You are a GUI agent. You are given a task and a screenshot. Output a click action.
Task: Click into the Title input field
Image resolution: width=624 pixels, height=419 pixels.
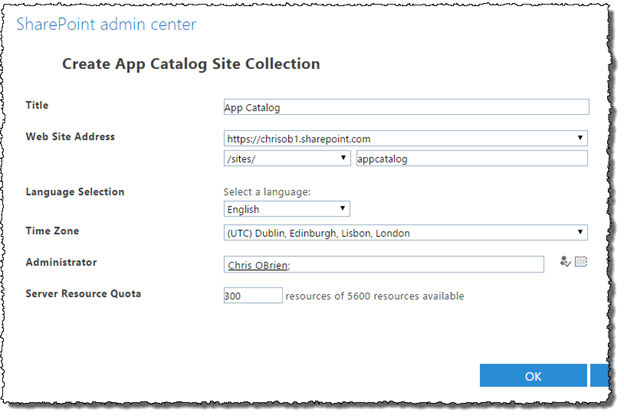[x=406, y=107]
